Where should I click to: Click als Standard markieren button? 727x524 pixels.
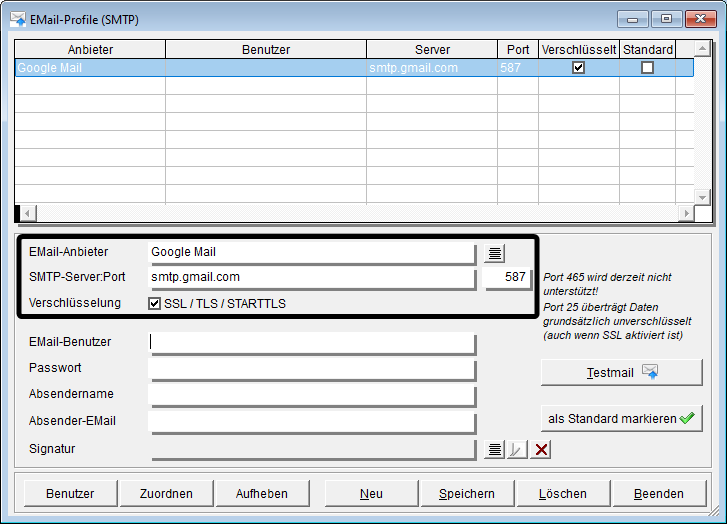622,419
